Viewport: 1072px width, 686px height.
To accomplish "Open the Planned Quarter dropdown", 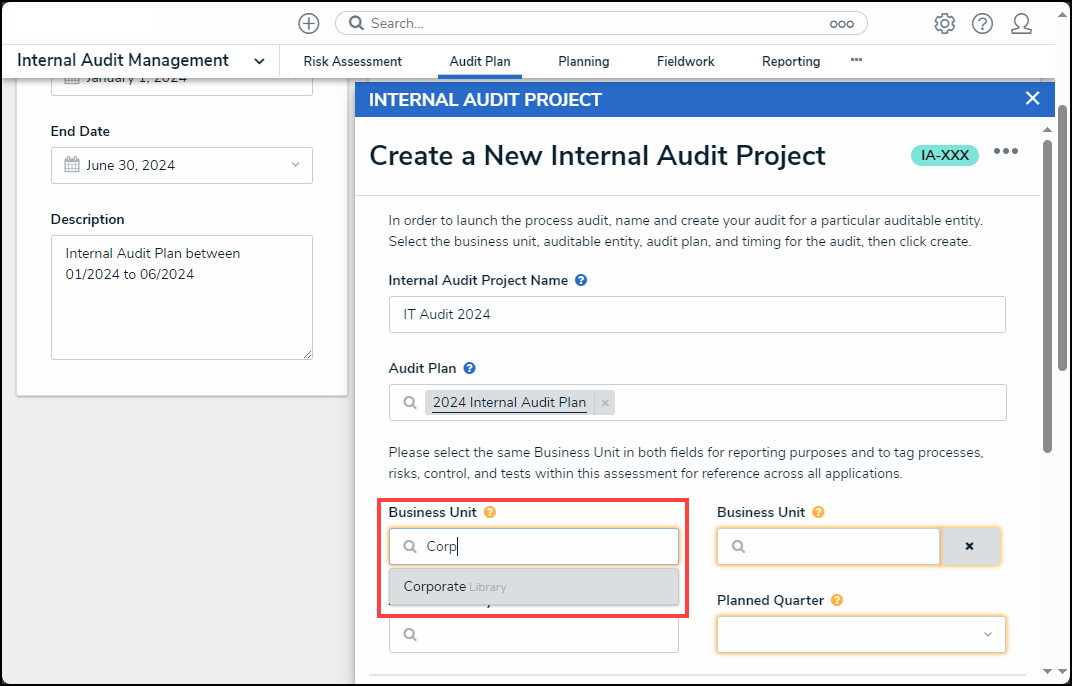I will 860,634.
